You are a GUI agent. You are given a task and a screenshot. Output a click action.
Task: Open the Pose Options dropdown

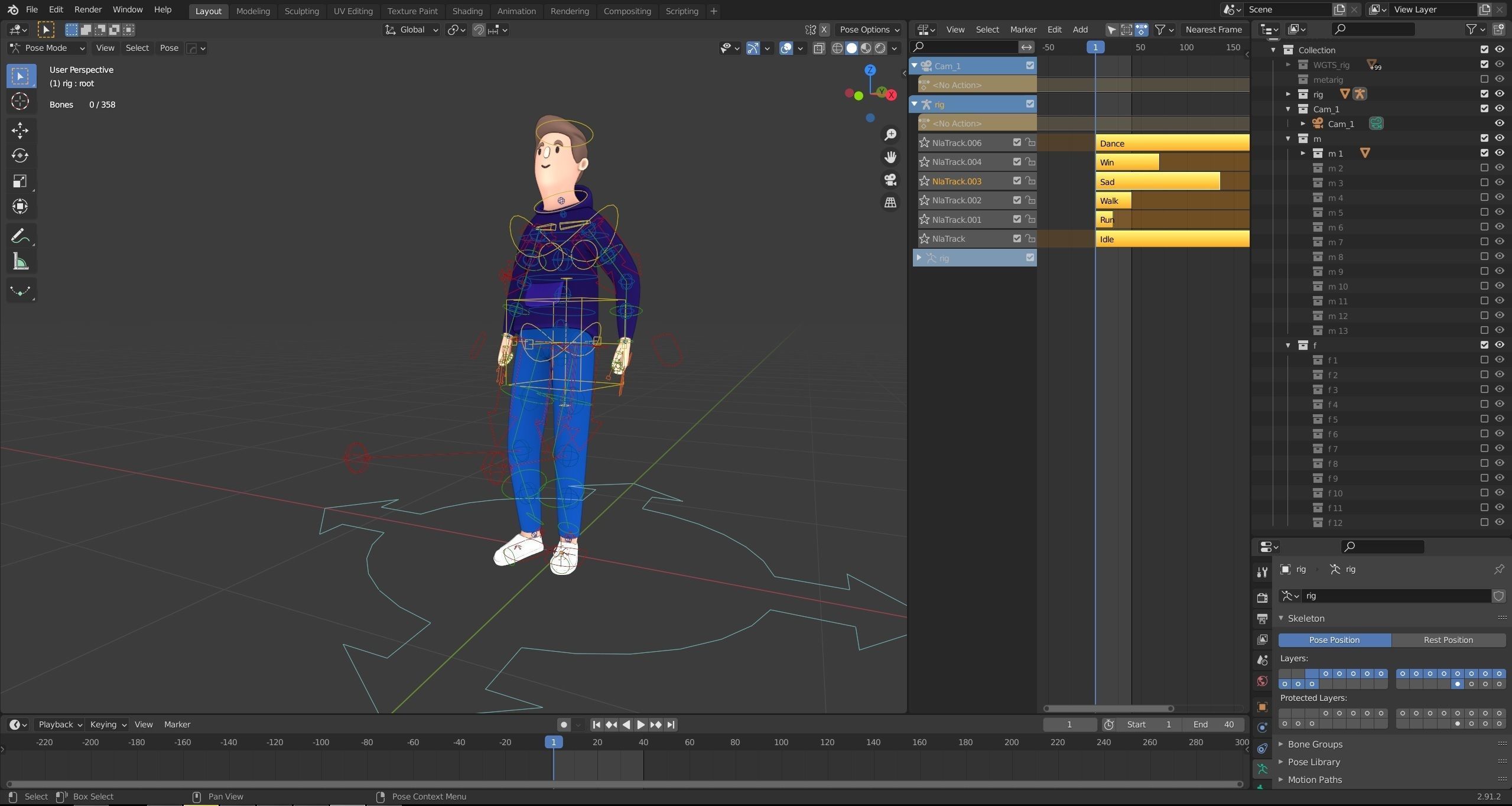869,30
